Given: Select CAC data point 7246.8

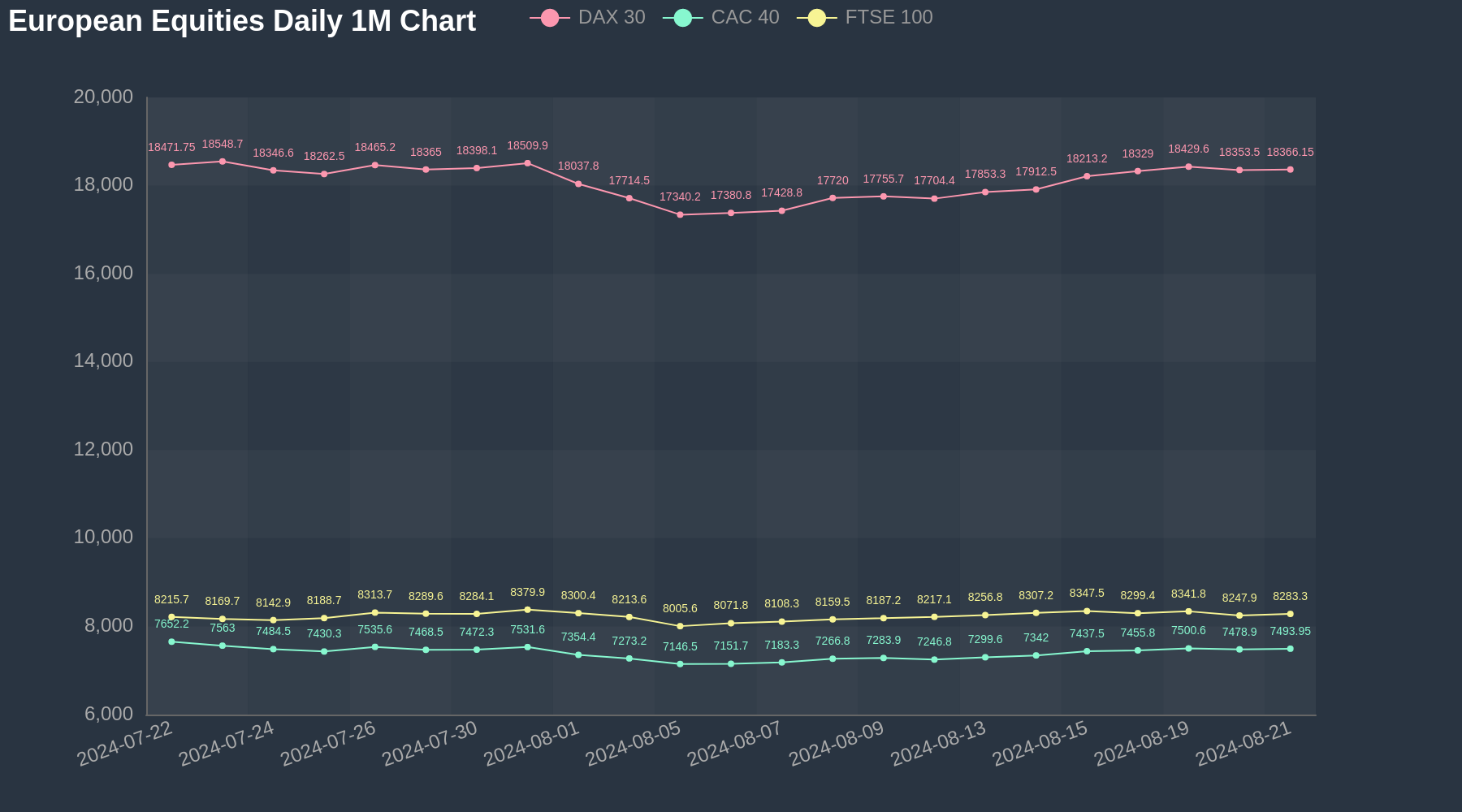Looking at the screenshot, I should pyautogui.click(x=934, y=659).
